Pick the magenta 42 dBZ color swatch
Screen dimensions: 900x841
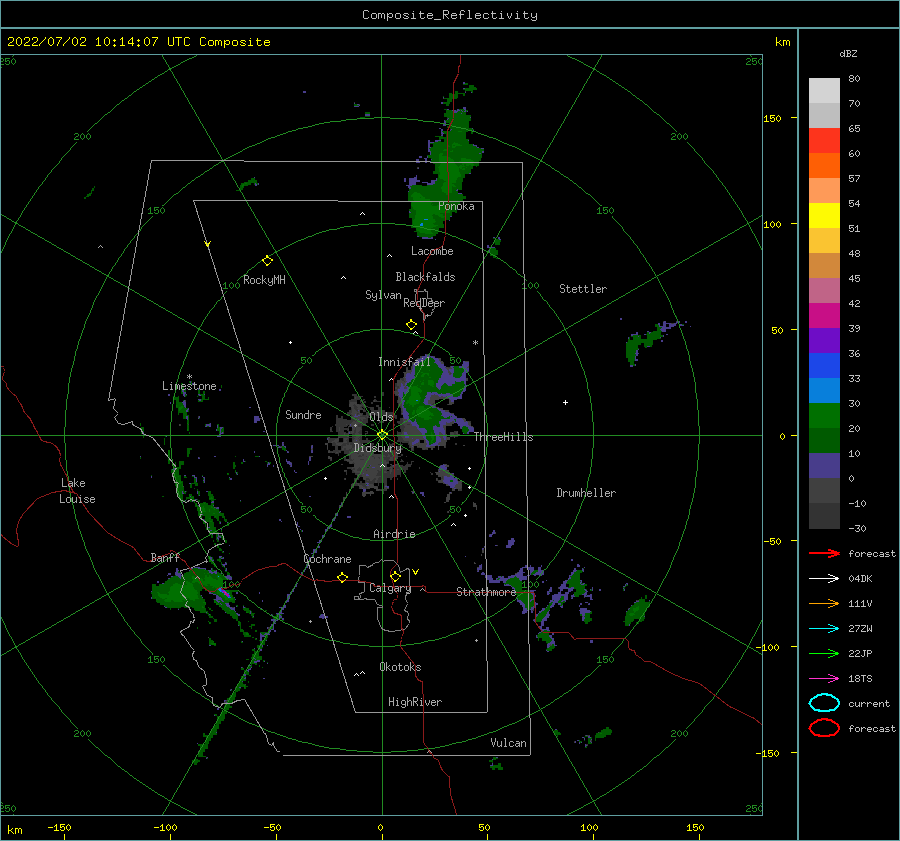coord(824,315)
